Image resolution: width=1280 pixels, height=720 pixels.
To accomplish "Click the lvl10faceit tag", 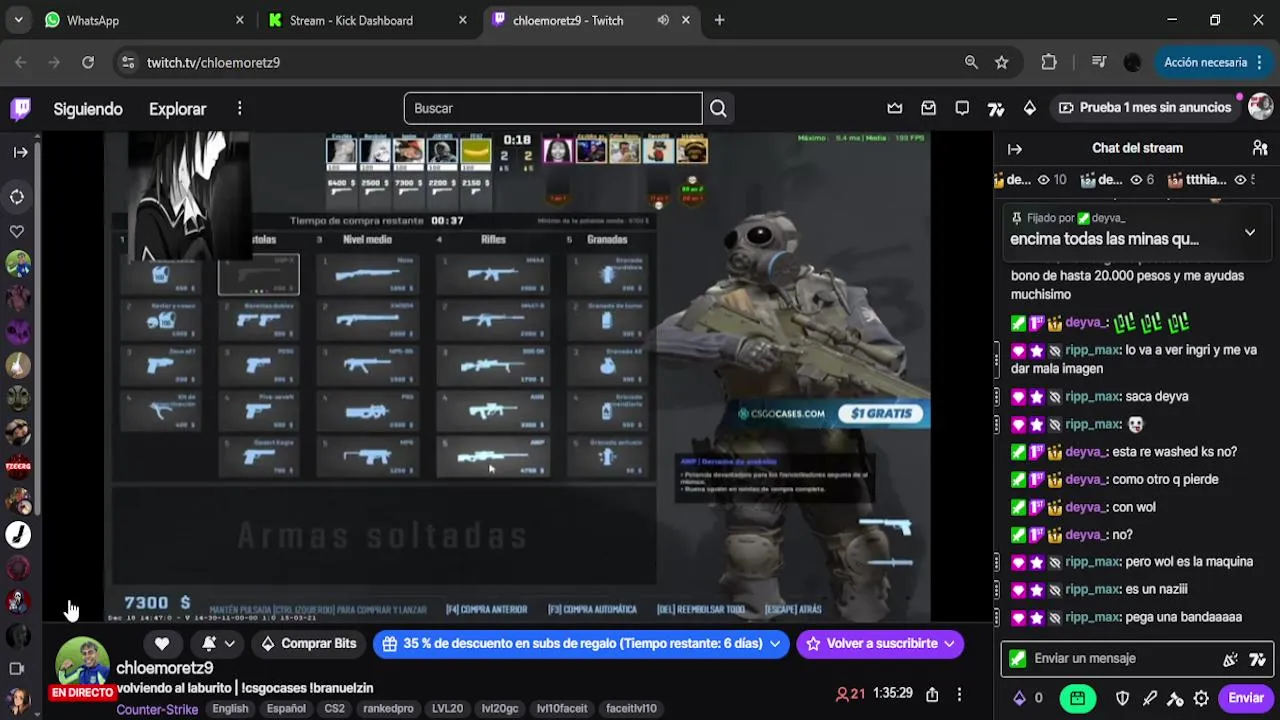I will (x=562, y=709).
